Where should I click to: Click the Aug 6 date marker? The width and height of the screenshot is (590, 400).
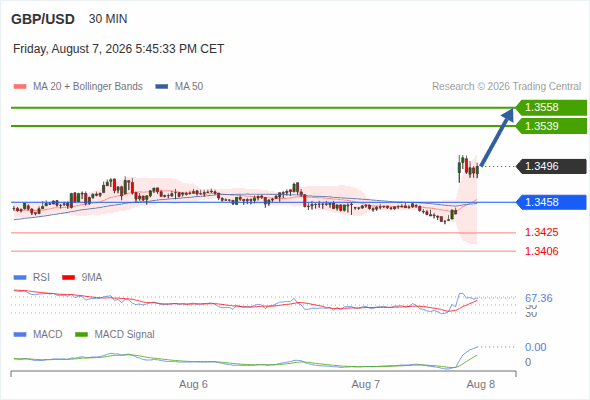(193, 384)
